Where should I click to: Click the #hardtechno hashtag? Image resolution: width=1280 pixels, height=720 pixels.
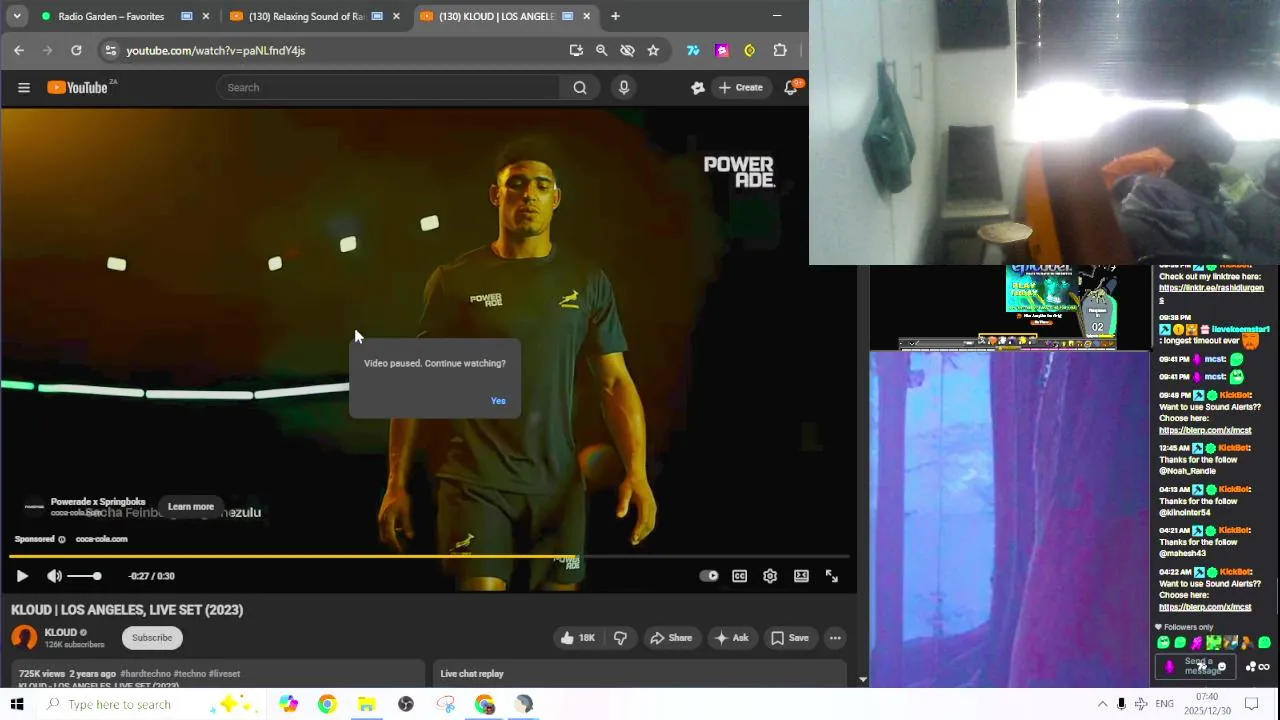[x=145, y=674]
